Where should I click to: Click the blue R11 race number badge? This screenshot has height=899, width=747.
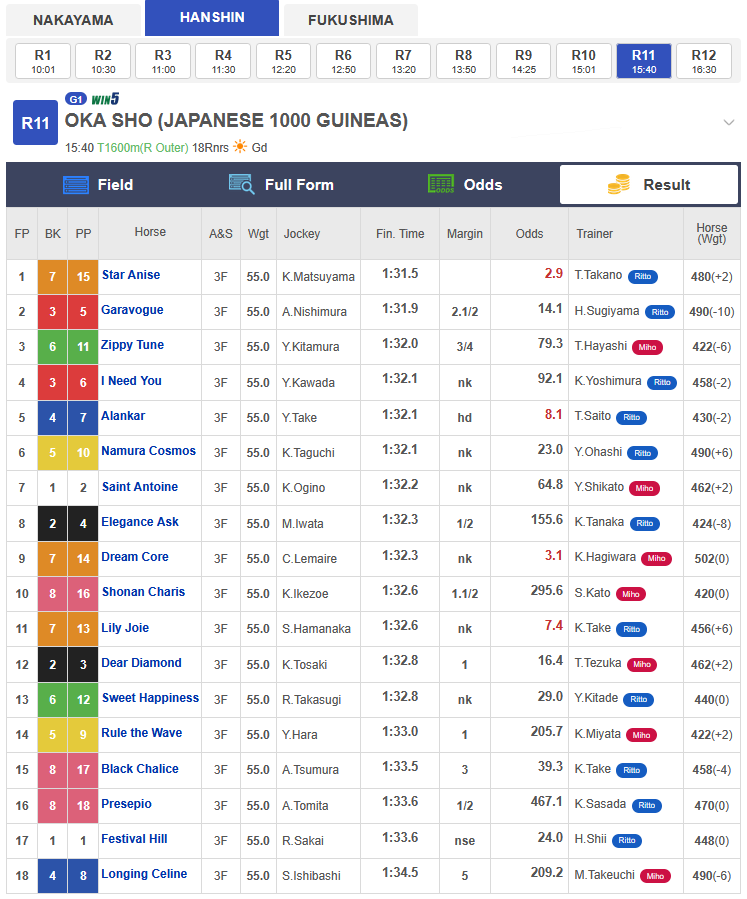pyautogui.click(x=36, y=123)
